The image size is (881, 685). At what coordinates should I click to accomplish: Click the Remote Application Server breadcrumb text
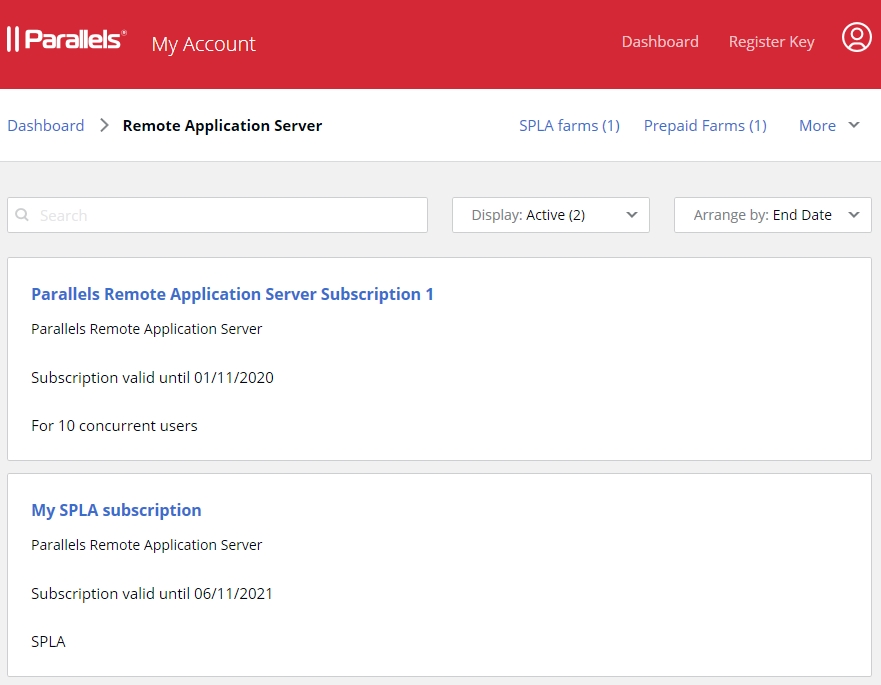point(222,126)
